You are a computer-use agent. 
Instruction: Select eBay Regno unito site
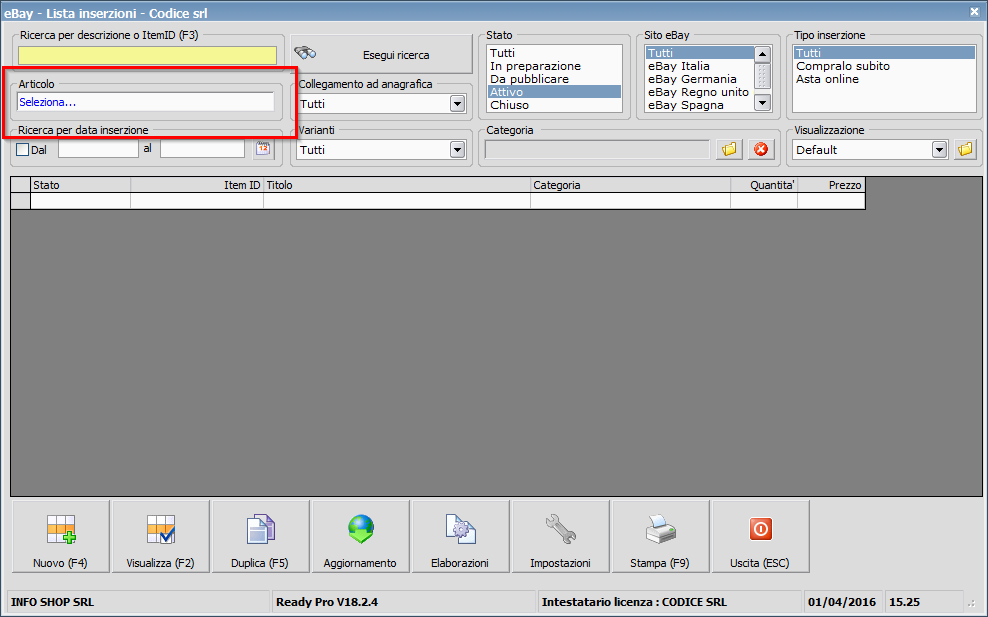click(699, 92)
